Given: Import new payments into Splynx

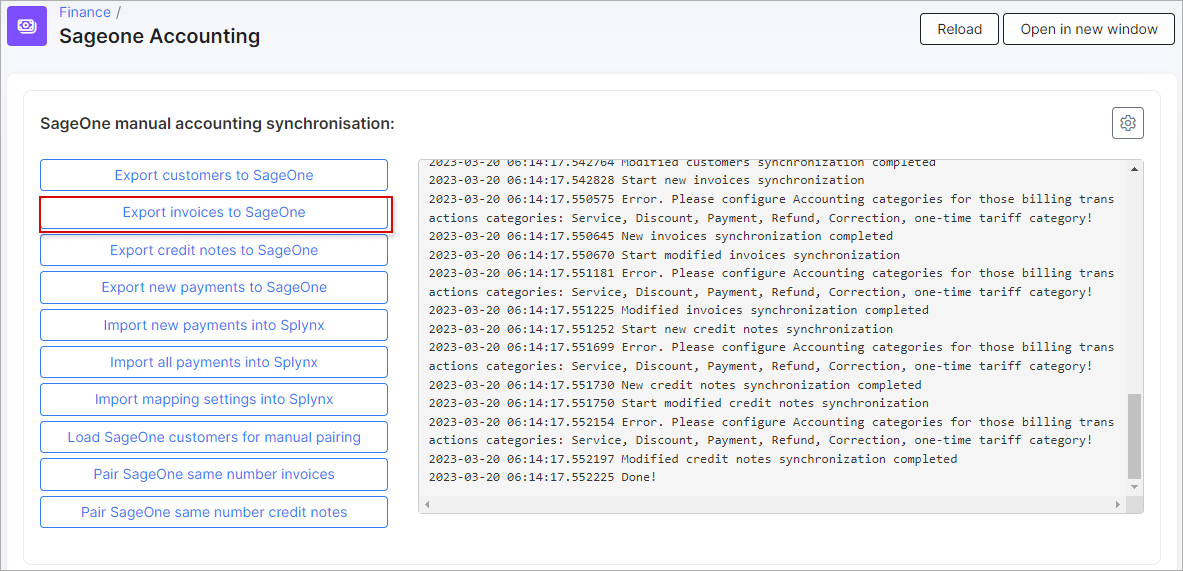Looking at the screenshot, I should (x=214, y=325).
